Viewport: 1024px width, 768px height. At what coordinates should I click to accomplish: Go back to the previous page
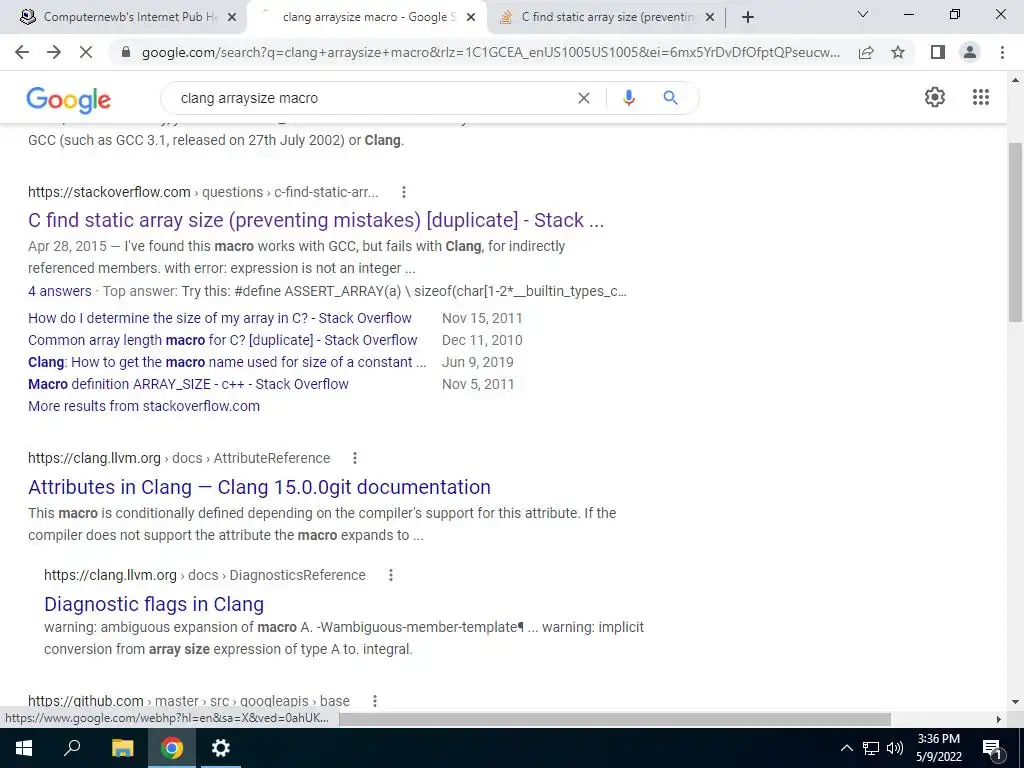[x=22, y=52]
